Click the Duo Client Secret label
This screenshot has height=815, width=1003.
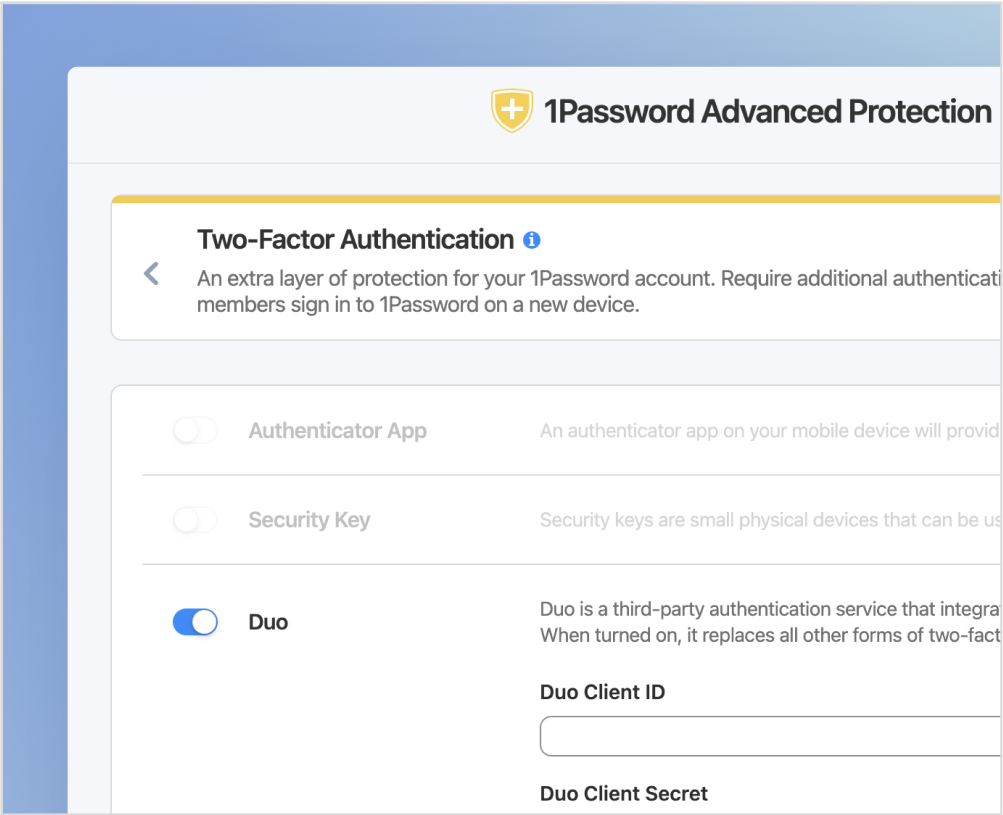coord(623,793)
